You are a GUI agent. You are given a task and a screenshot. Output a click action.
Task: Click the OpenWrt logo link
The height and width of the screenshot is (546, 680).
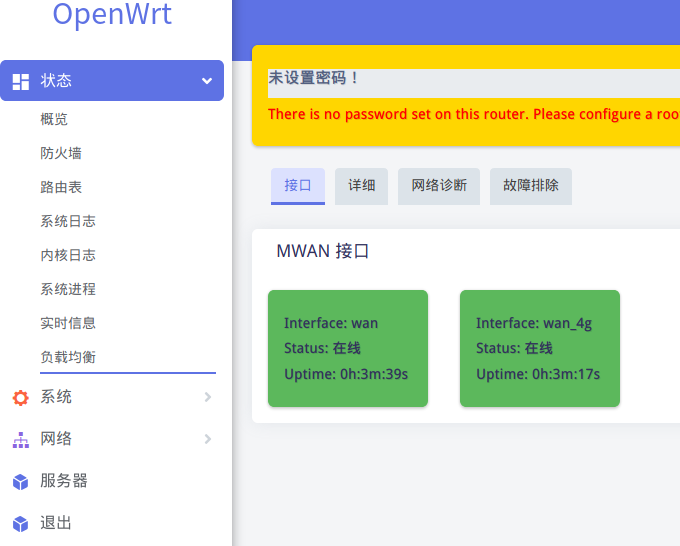[x=112, y=14]
